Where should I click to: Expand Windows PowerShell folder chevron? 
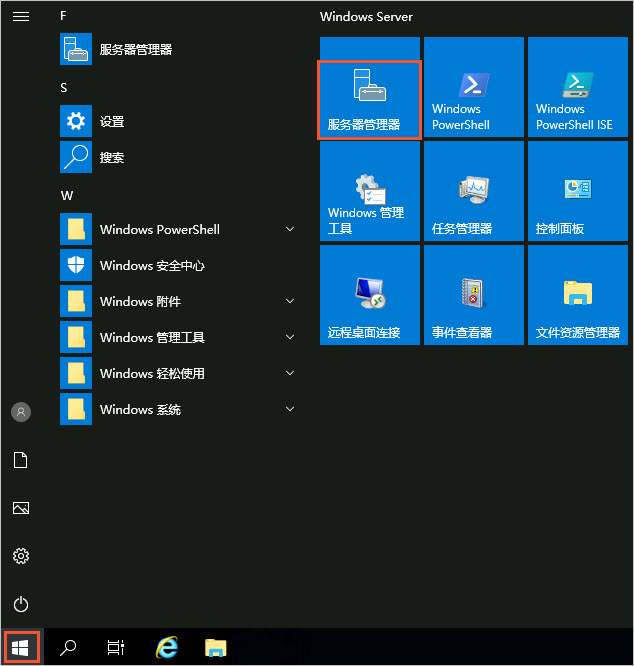coord(290,229)
